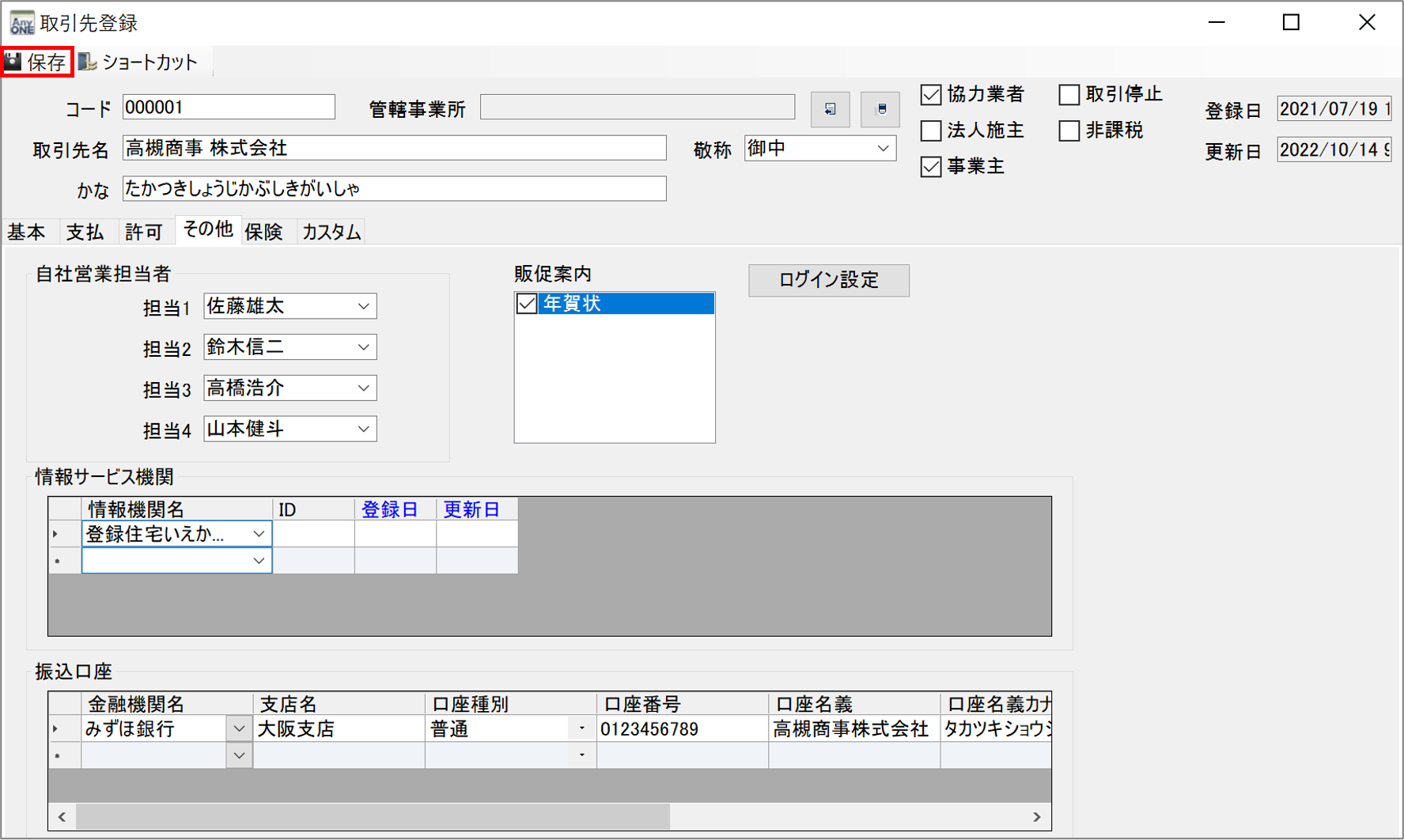
Task: Toggle the 年賀状 checkbox in 販促案内
Action: 527,304
